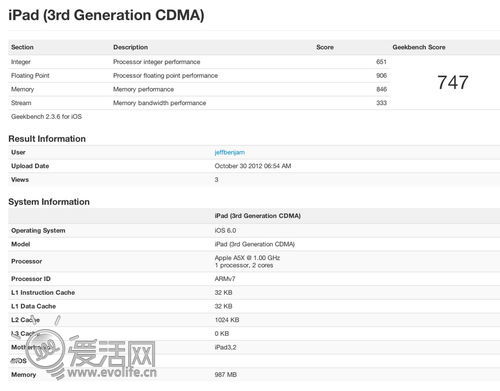Select 'Apple A5X @ 1.00 GHz' processor value
500x391 pixels.
(x=247, y=258)
